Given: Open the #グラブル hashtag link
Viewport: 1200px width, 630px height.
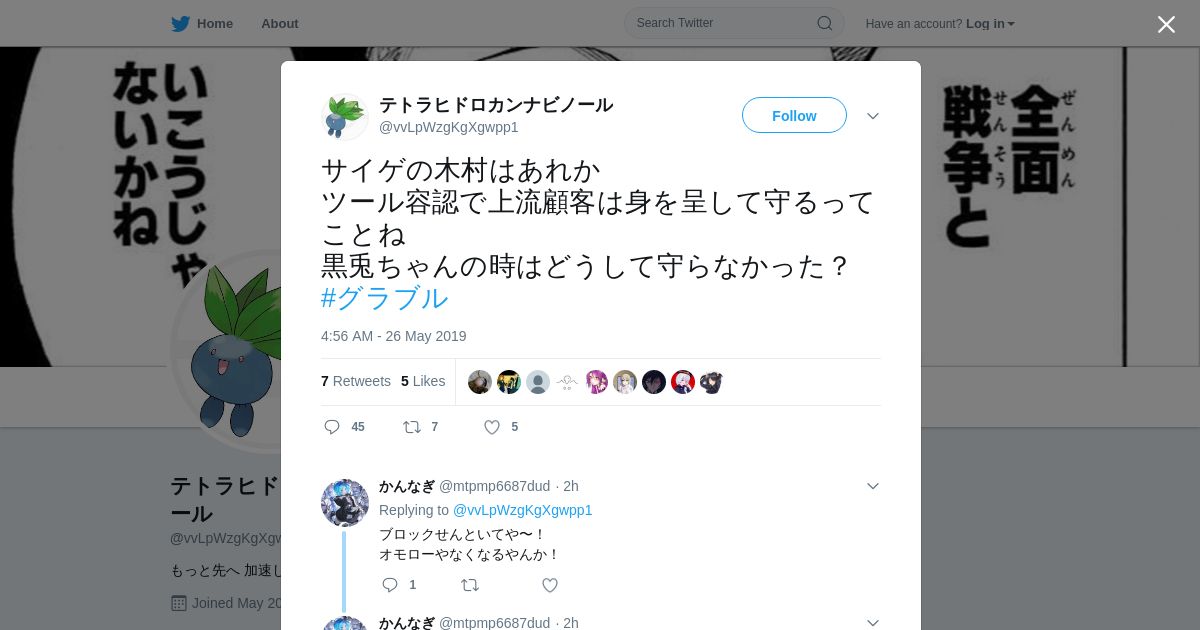Looking at the screenshot, I should 384,298.
